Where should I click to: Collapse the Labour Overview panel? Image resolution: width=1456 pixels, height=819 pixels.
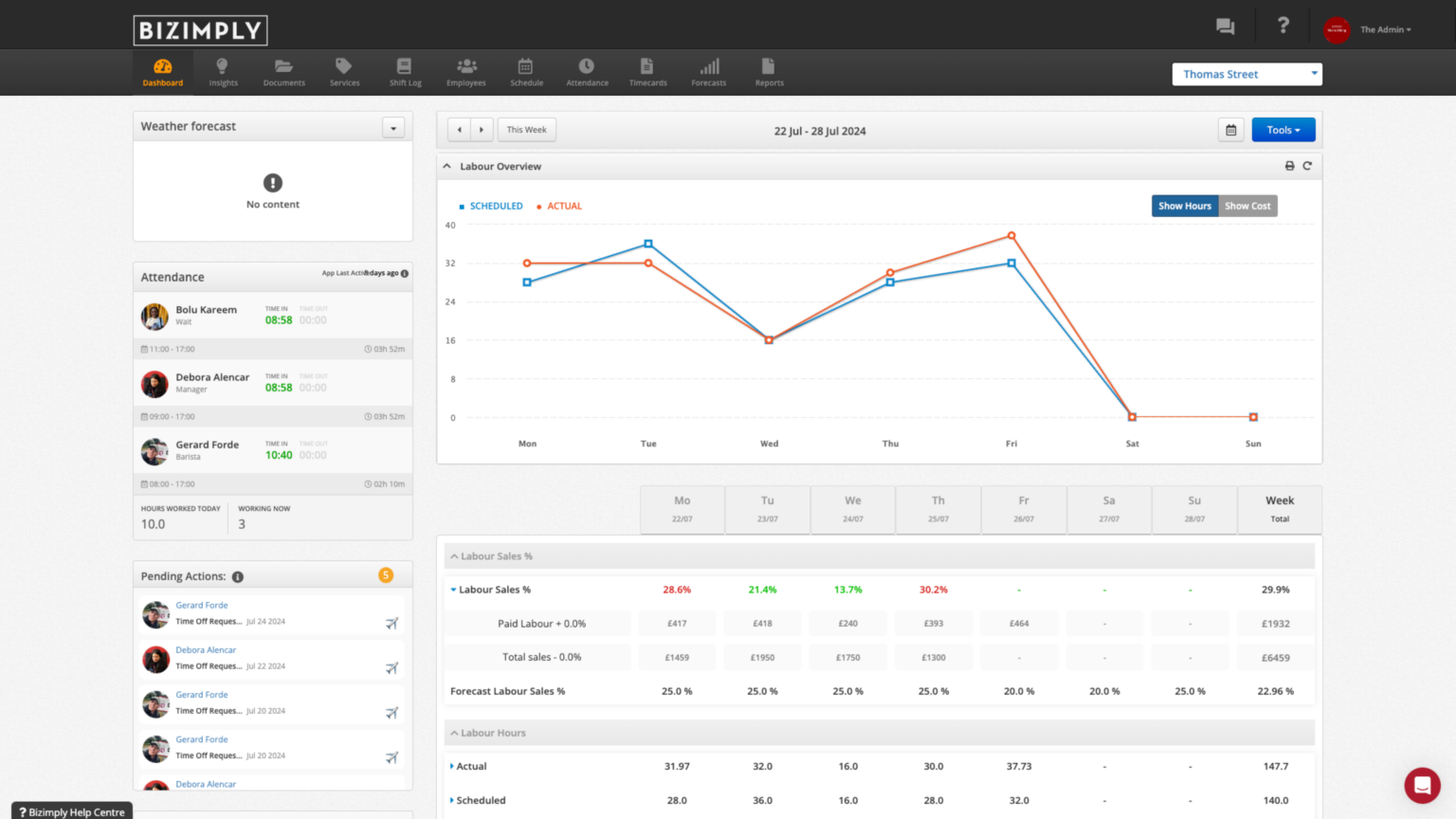[x=446, y=165]
